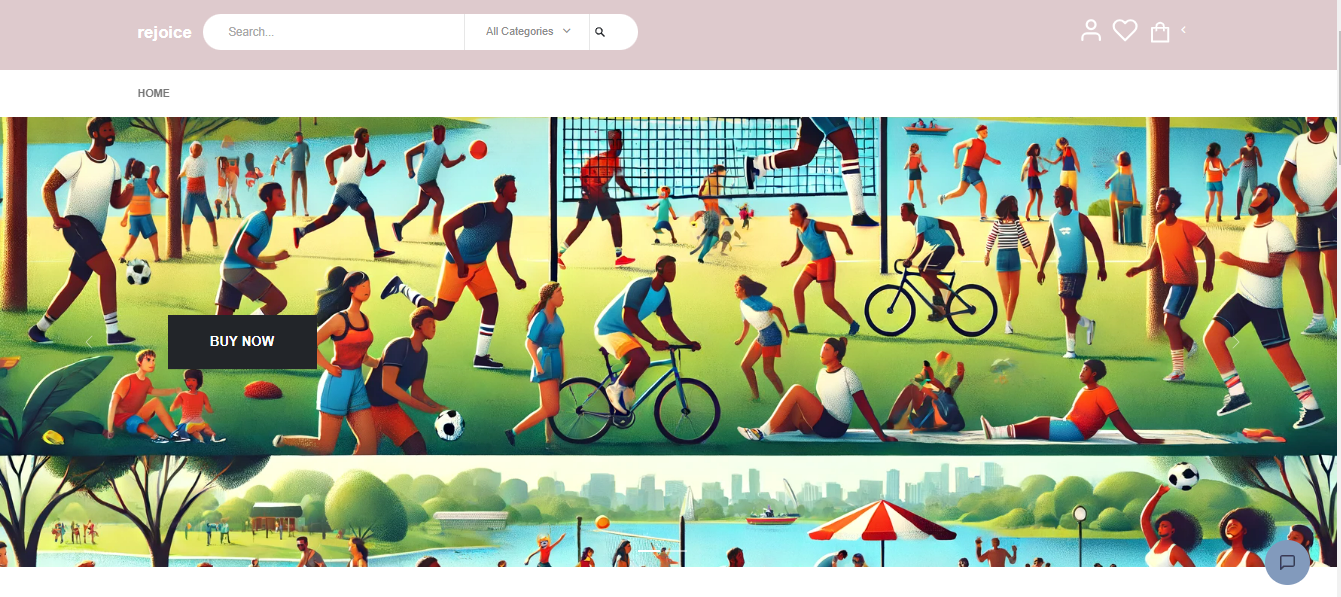This screenshot has width=1341, height=597.
Task: Go to the HOME menu item
Action: point(154,93)
